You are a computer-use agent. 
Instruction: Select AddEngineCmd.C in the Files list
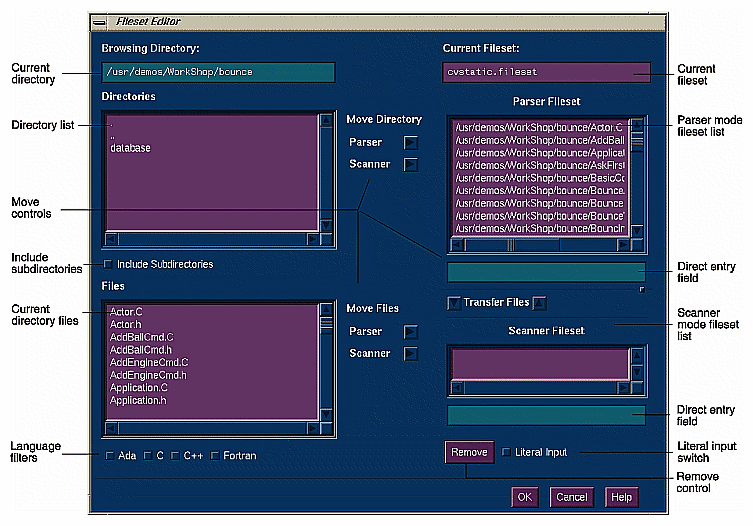[149, 362]
